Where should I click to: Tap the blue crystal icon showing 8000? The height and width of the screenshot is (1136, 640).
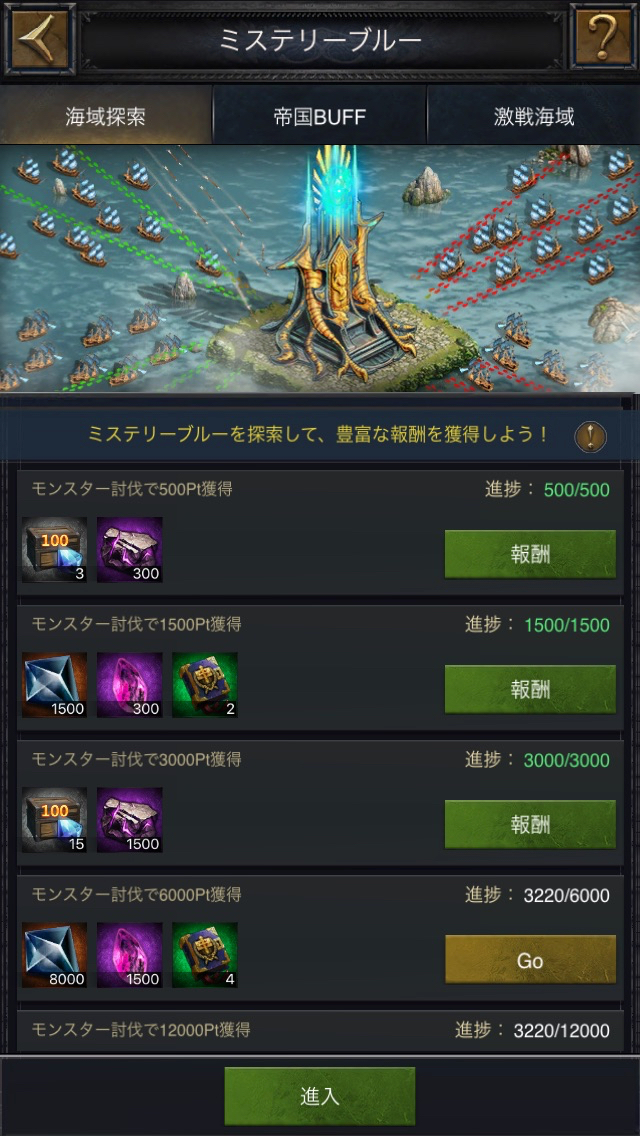pos(54,955)
